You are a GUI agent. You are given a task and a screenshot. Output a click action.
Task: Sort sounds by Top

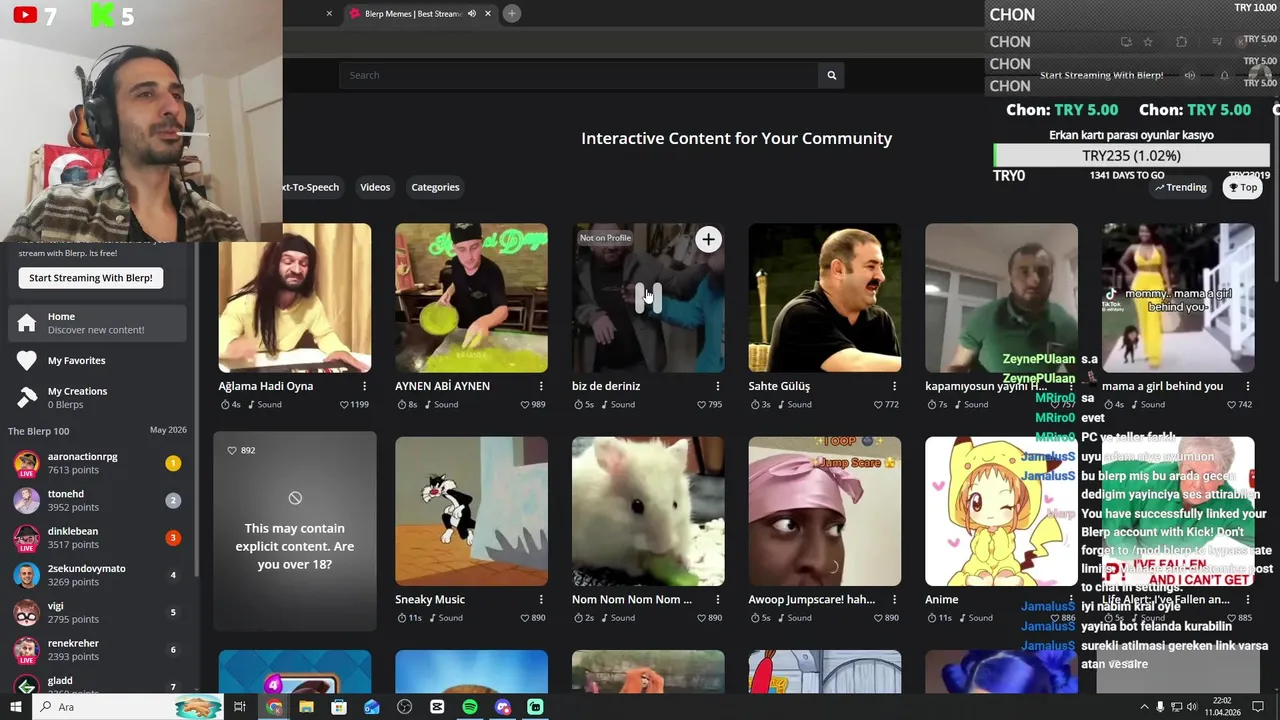(x=1243, y=187)
